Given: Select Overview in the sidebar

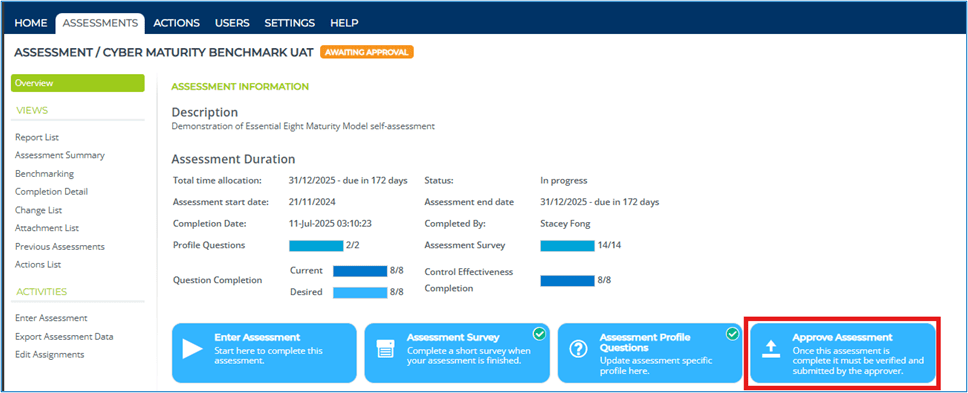Looking at the screenshot, I should [78, 83].
